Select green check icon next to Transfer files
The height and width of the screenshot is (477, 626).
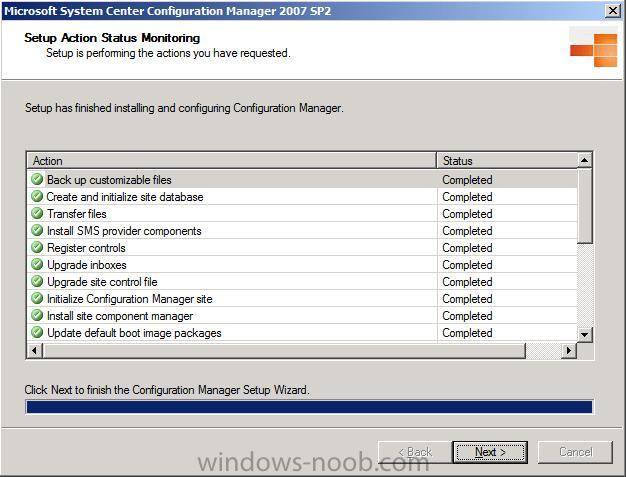point(37,214)
